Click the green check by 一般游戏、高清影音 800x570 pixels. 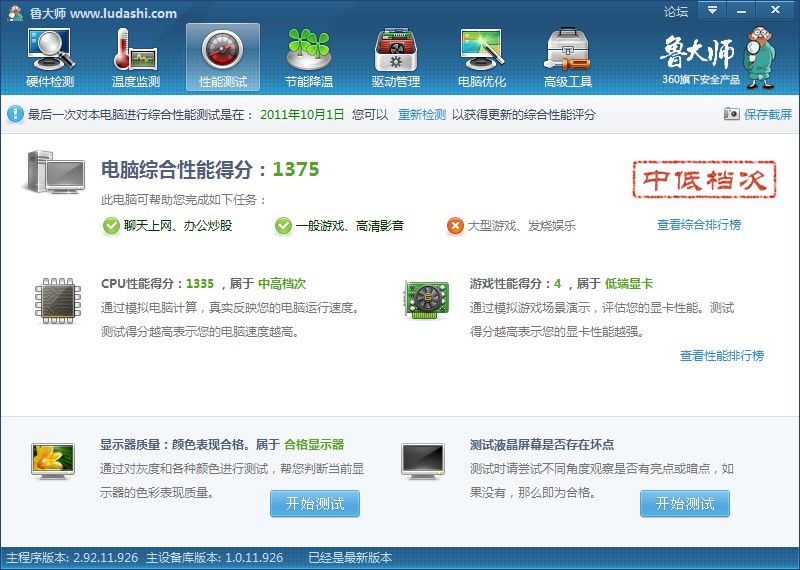pyautogui.click(x=283, y=226)
